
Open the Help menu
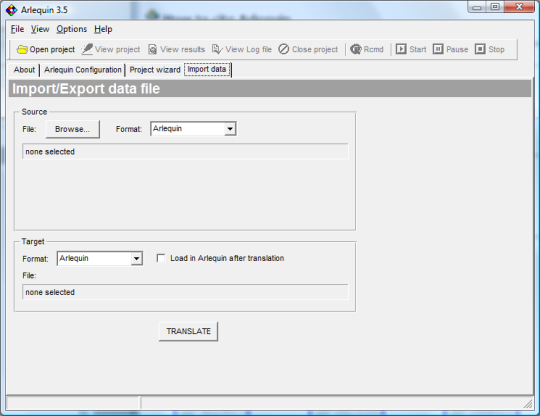point(103,29)
